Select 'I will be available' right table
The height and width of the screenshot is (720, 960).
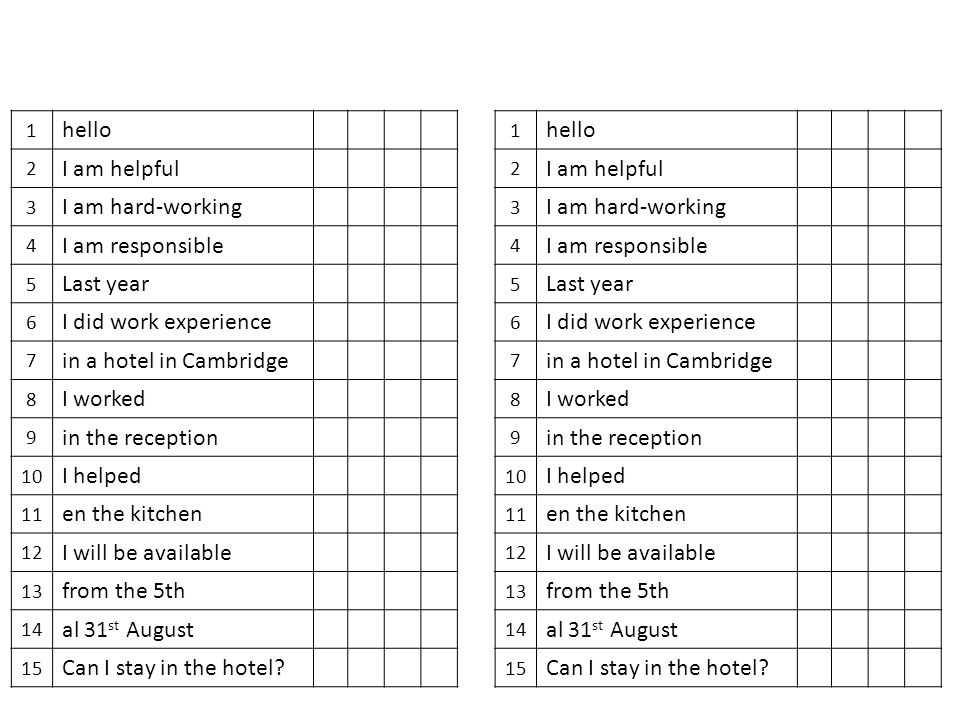point(667,553)
